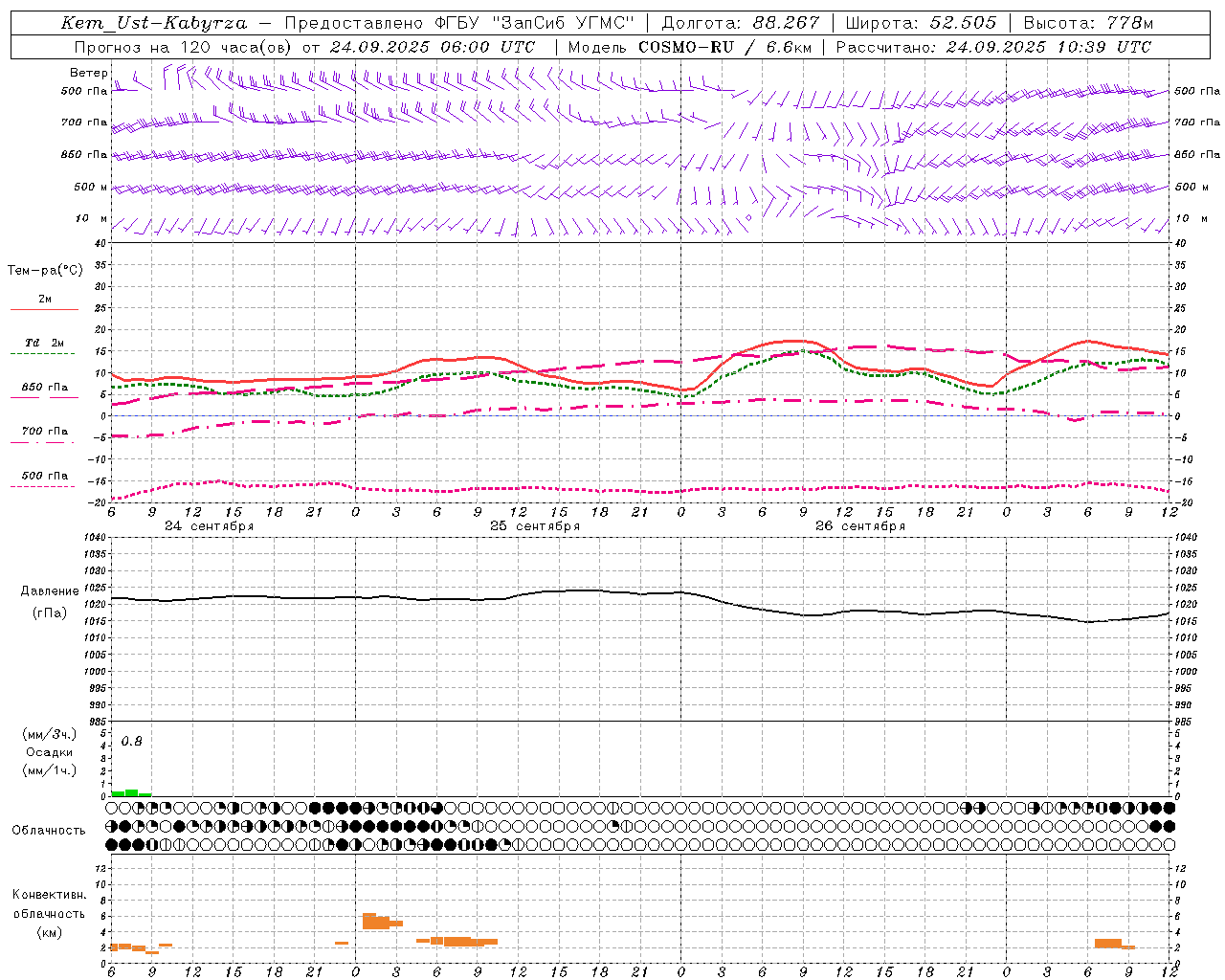
Task: Click the (км) convective height unit label
Action: pyautogui.click(x=50, y=932)
